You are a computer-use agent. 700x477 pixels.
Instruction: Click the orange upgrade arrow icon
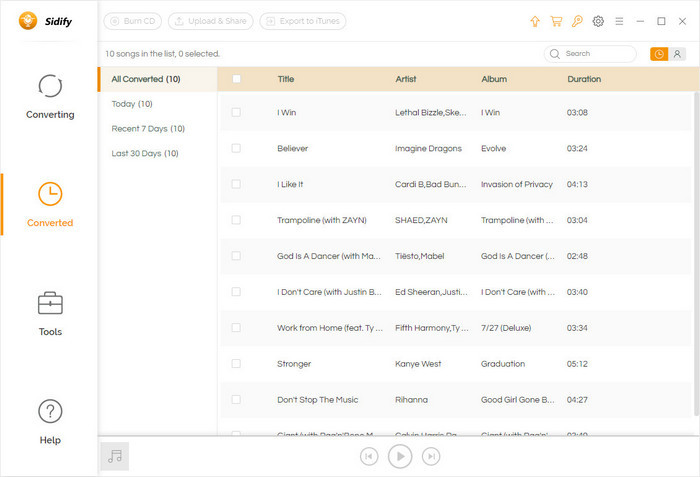pos(535,21)
